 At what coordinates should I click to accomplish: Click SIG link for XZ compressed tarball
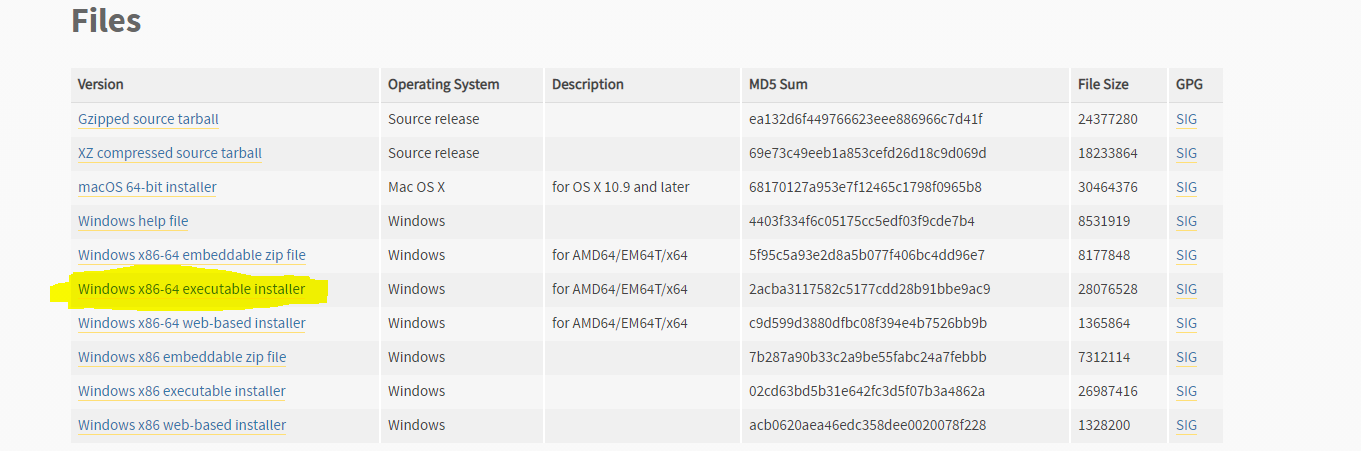tap(1186, 153)
